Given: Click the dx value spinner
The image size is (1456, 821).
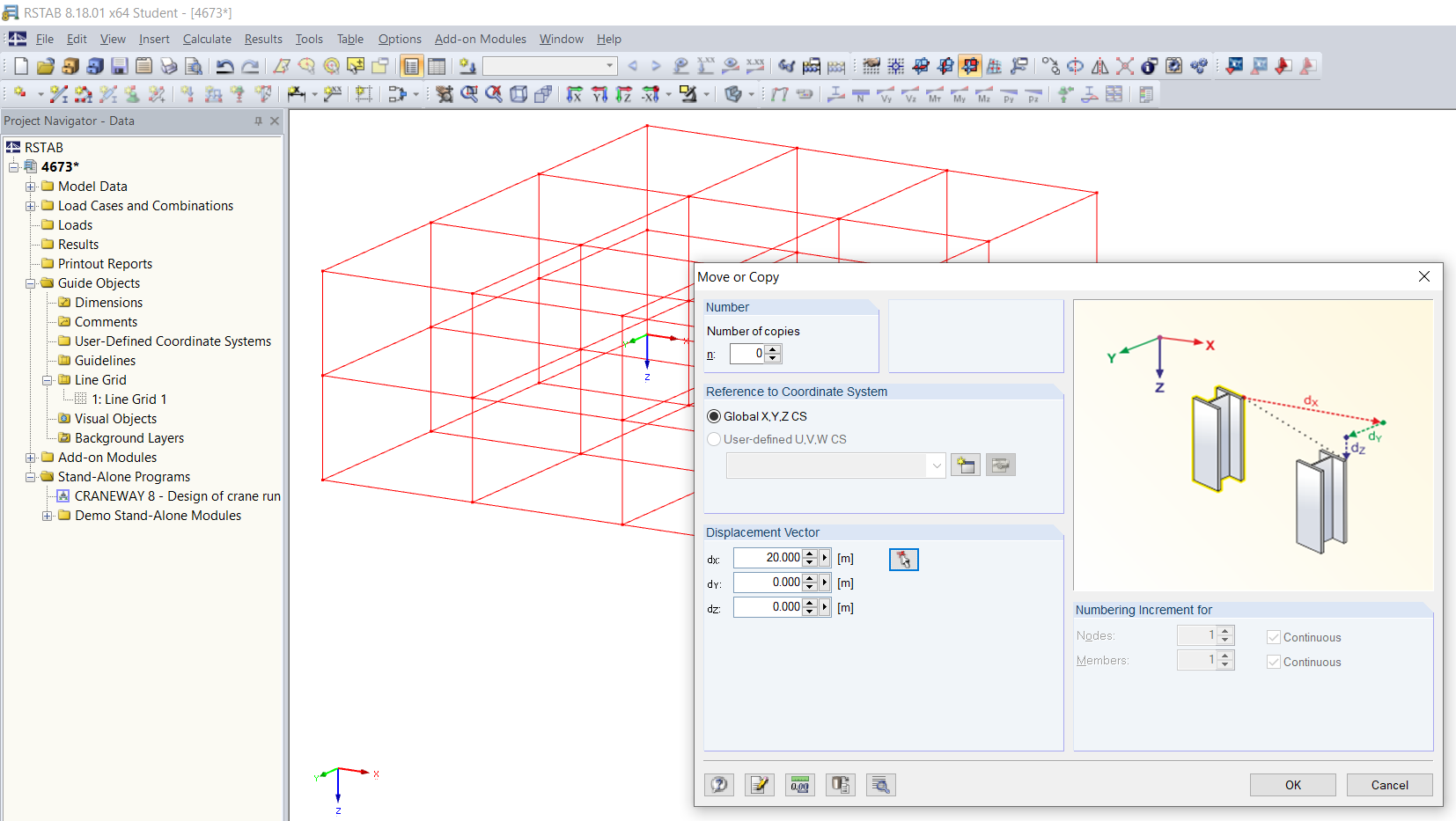Looking at the screenshot, I should click(x=810, y=558).
